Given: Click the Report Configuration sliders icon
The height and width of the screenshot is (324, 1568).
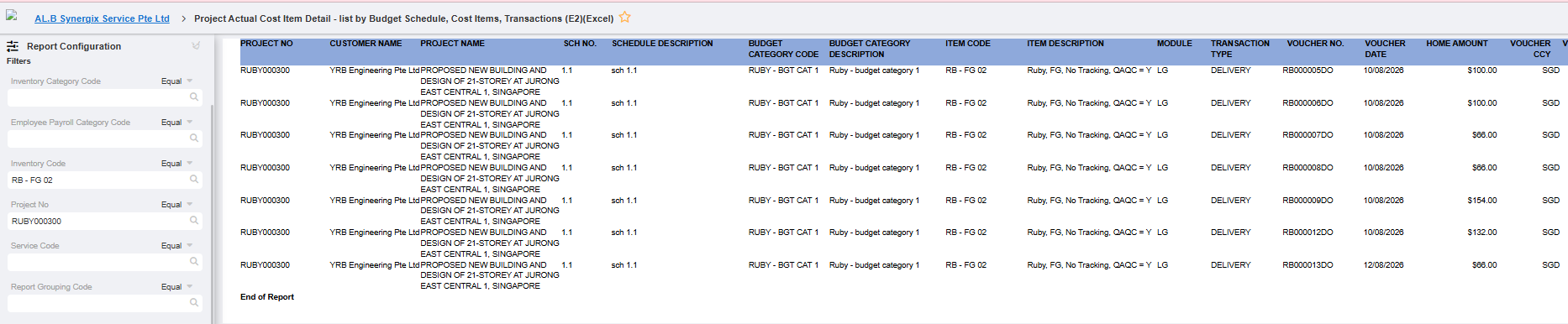Looking at the screenshot, I should (13, 46).
